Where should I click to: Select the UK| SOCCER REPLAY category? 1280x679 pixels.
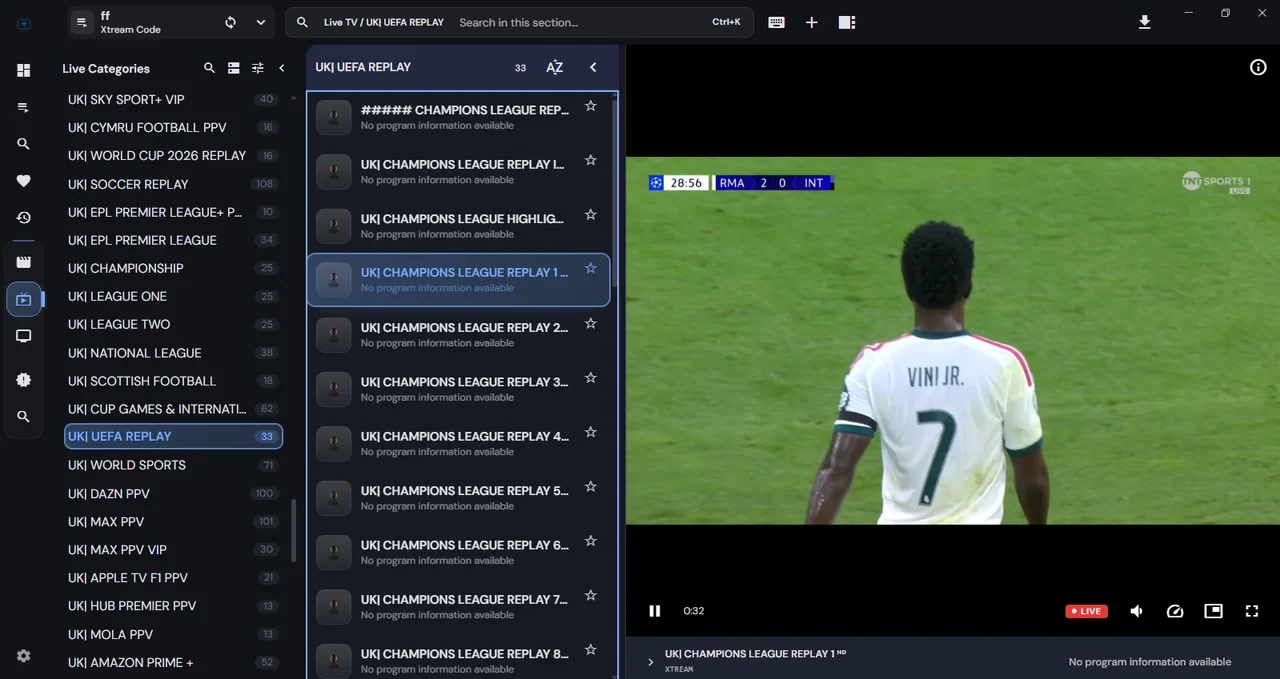coord(172,184)
